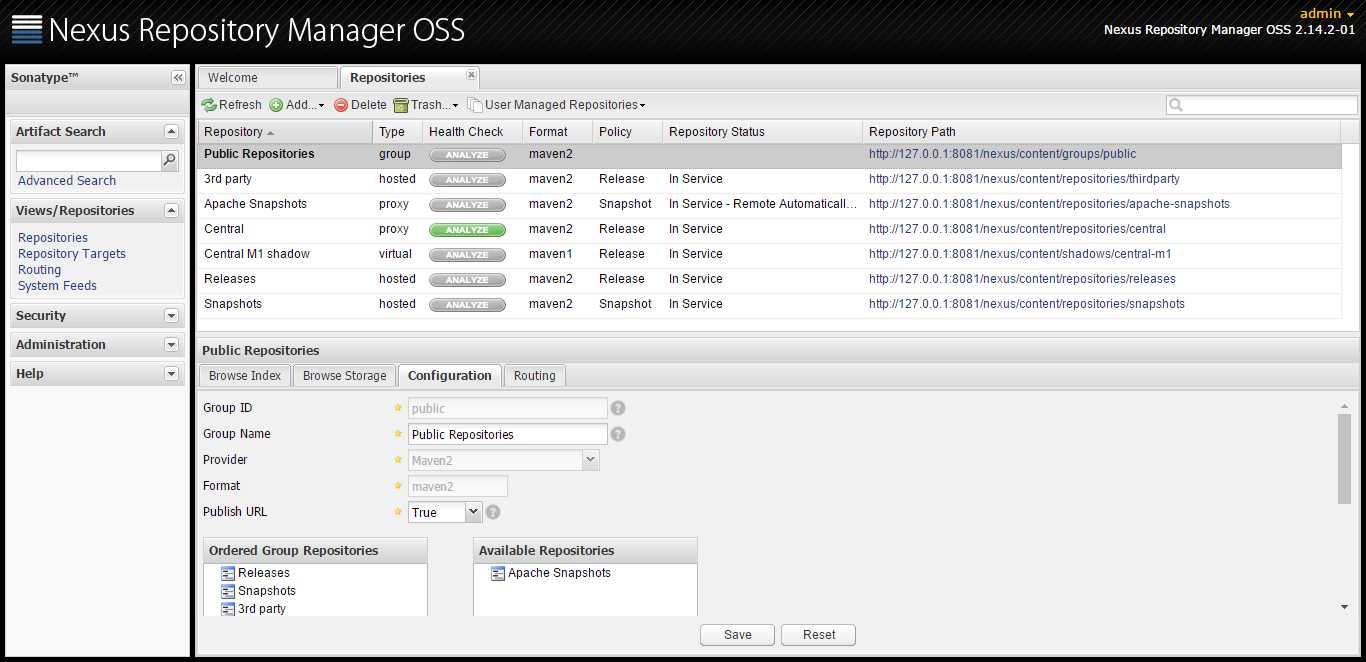Sort by the Repository column header

[285, 132]
